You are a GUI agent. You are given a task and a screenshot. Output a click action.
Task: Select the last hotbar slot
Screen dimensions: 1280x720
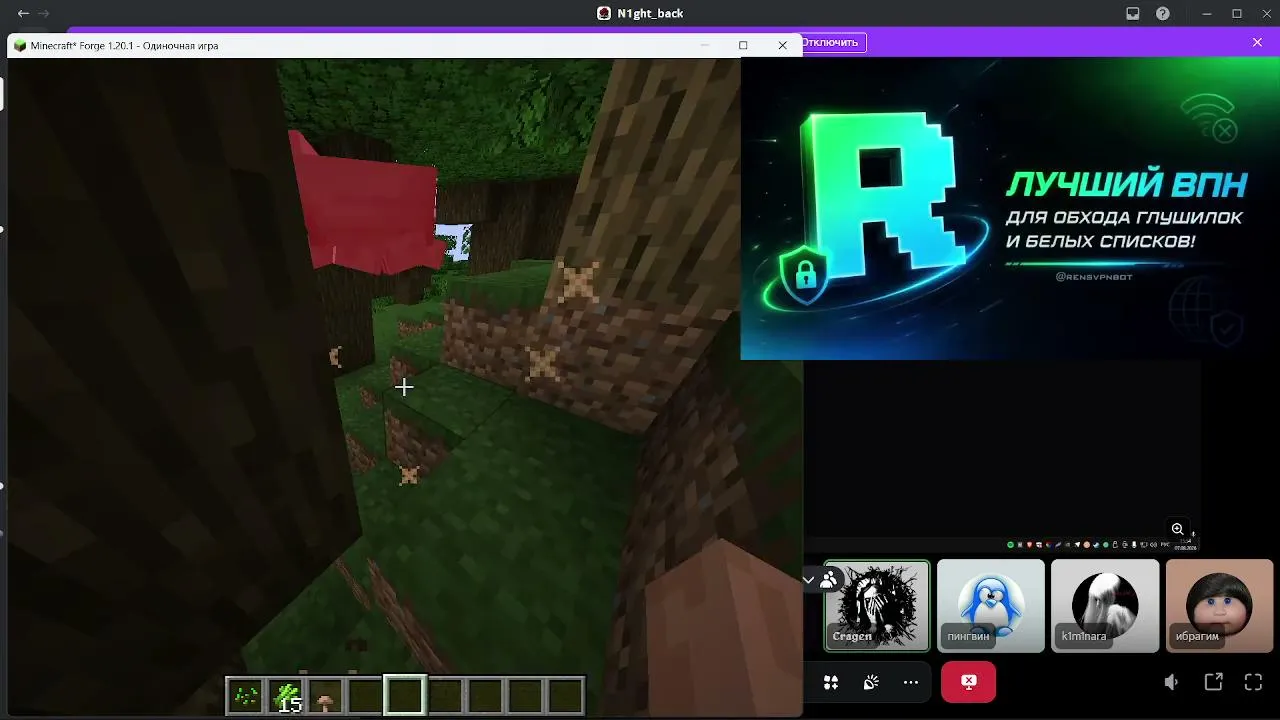[565, 696]
